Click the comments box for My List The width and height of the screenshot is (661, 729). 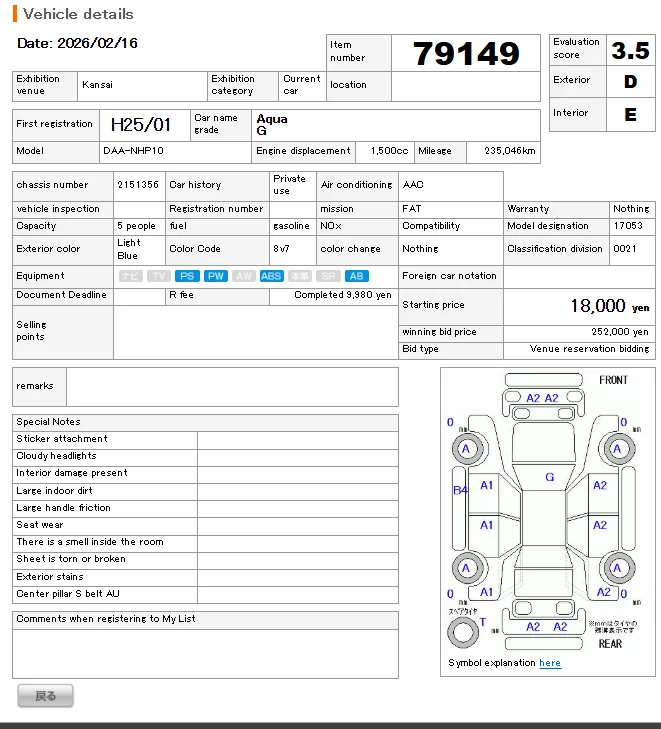(205, 654)
